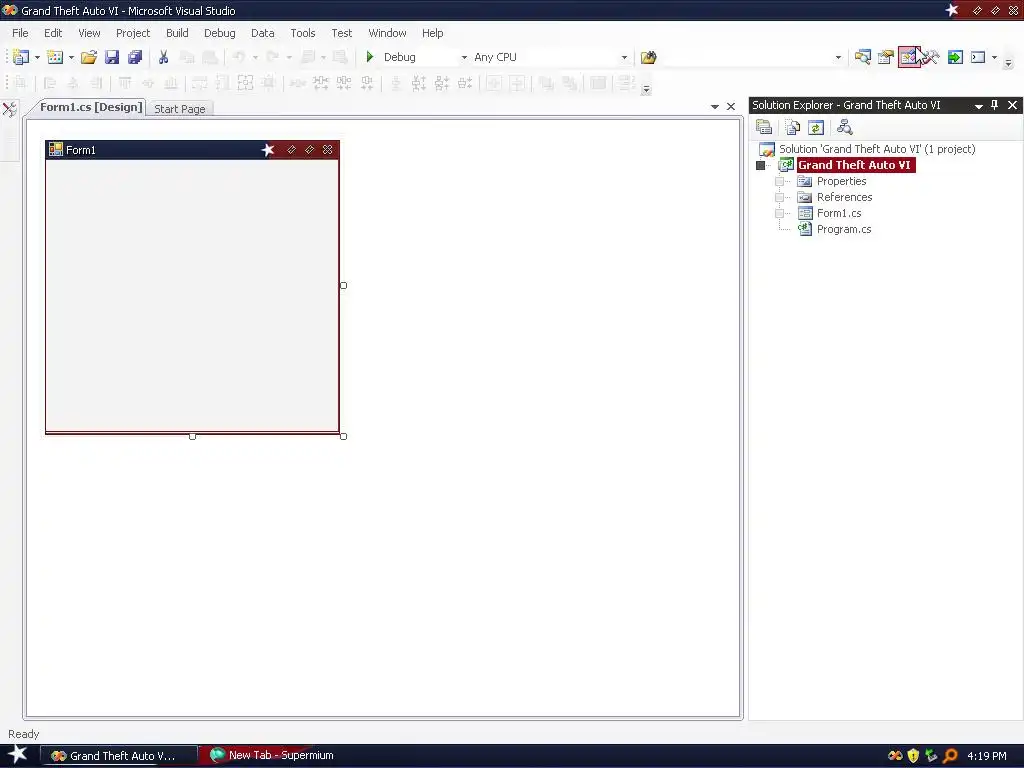
Task: Open the File menu
Action: point(20,33)
